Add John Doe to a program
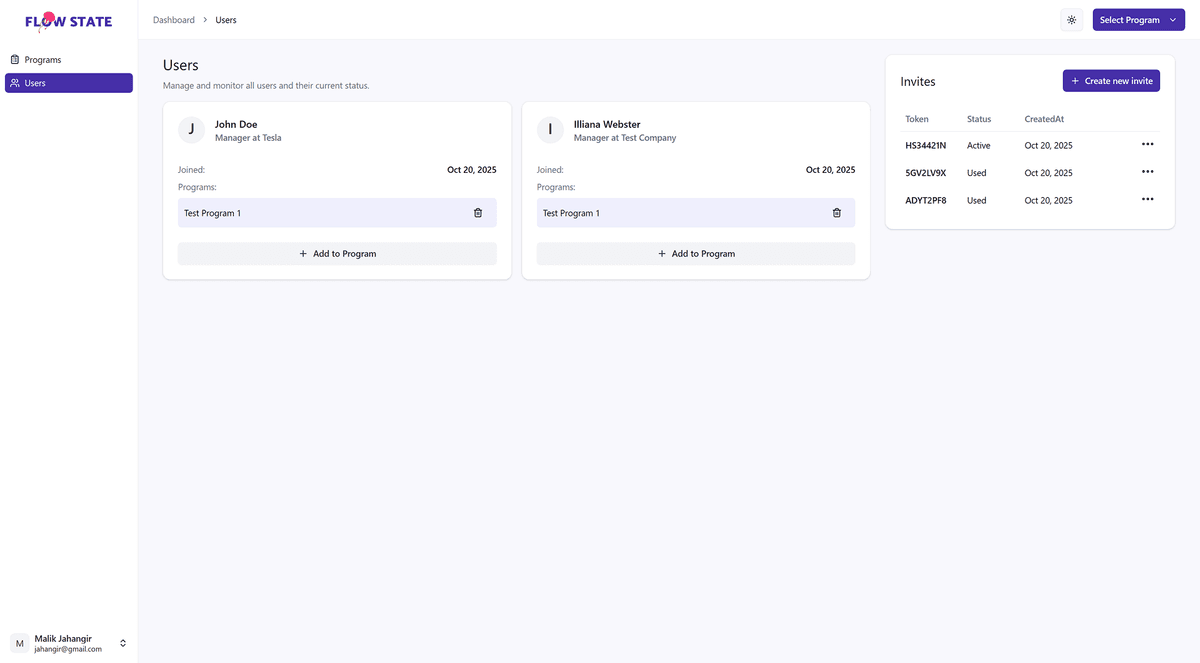The height and width of the screenshot is (663, 1200). coord(337,254)
